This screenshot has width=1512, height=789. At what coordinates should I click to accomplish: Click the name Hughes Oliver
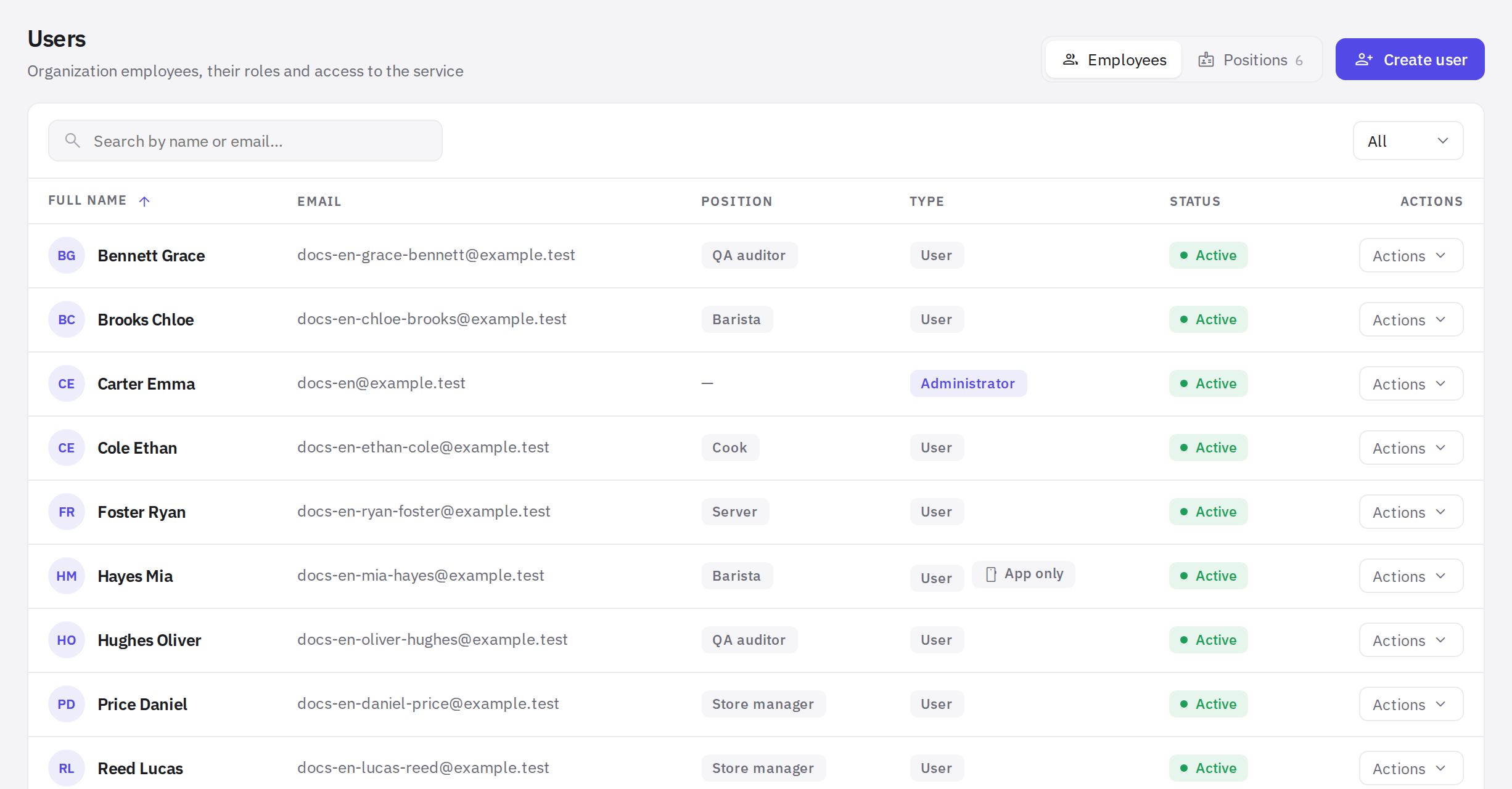[x=149, y=640]
